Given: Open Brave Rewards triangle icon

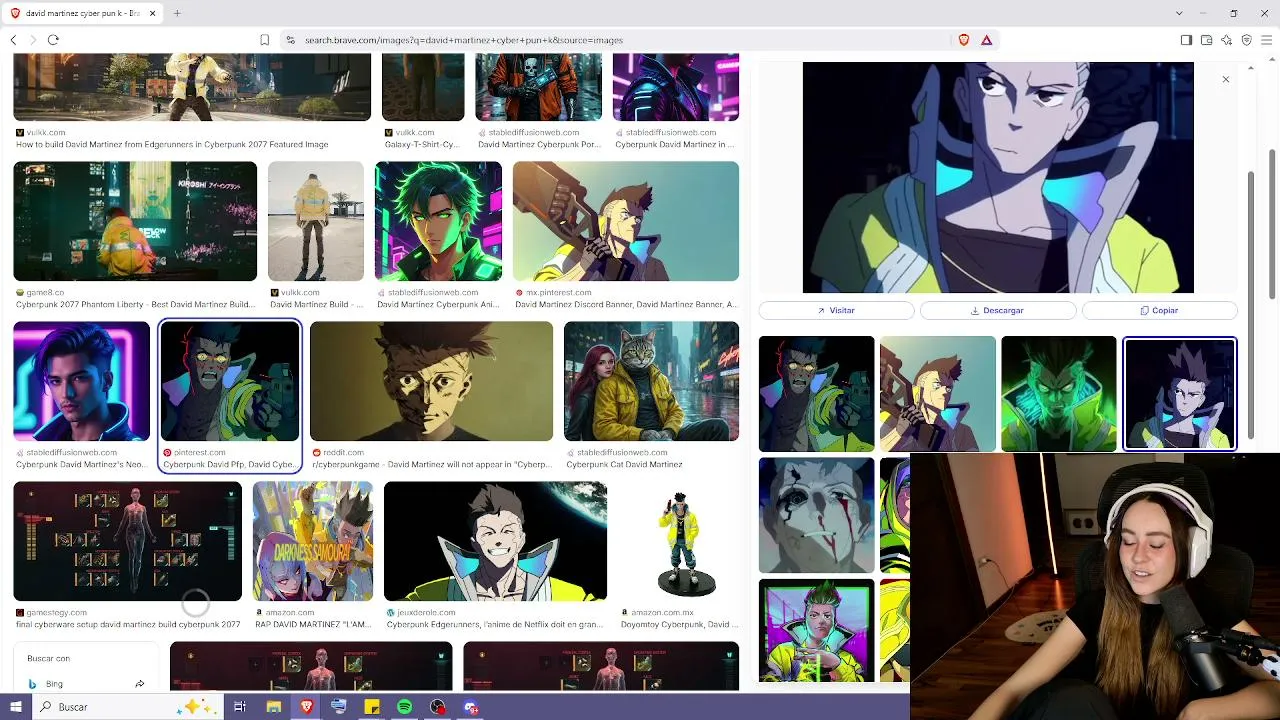Looking at the screenshot, I should point(986,40).
